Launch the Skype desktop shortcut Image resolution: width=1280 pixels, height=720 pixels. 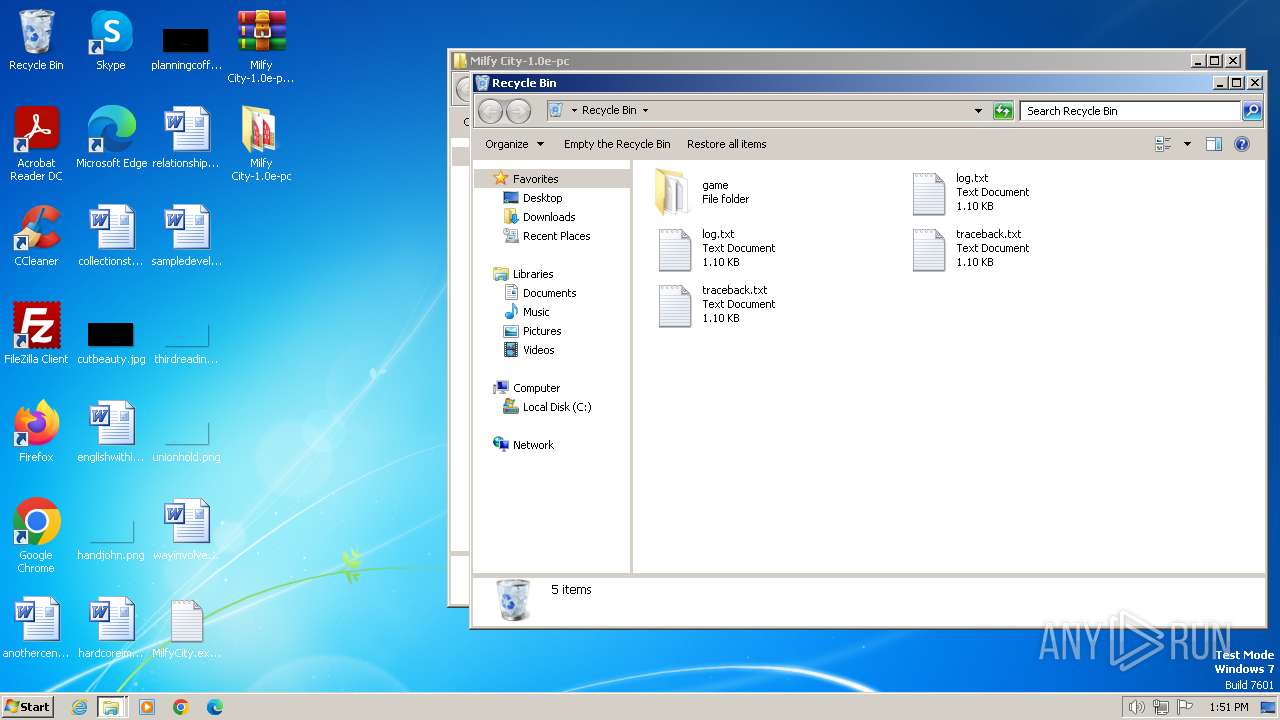tap(111, 41)
